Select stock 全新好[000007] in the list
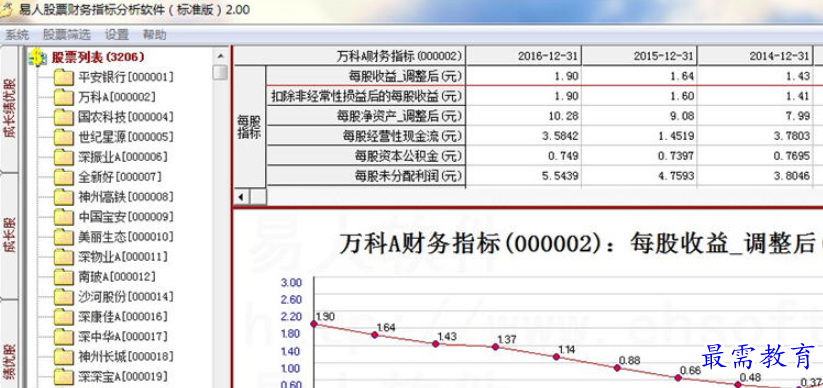Screen dimensions: 823x388 tap(120, 177)
